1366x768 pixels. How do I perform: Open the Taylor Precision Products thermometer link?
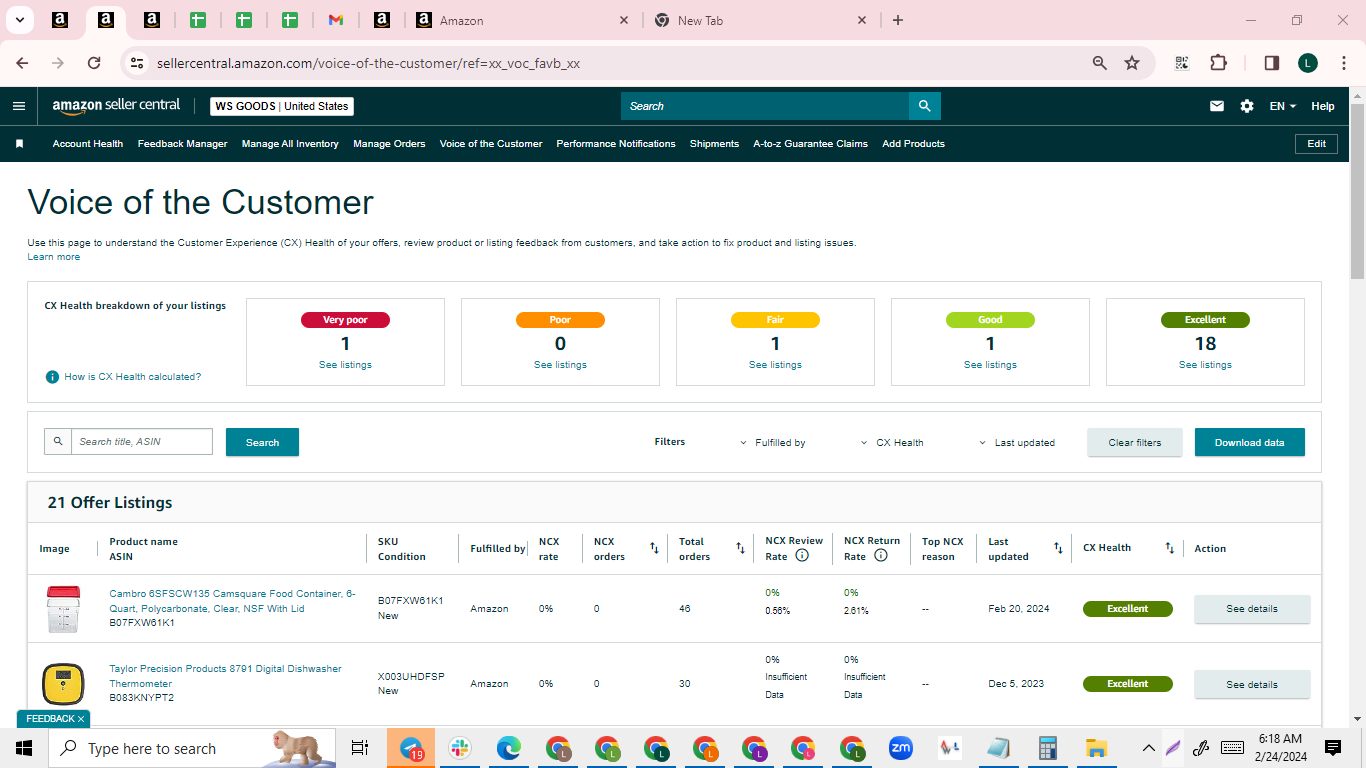pos(225,676)
